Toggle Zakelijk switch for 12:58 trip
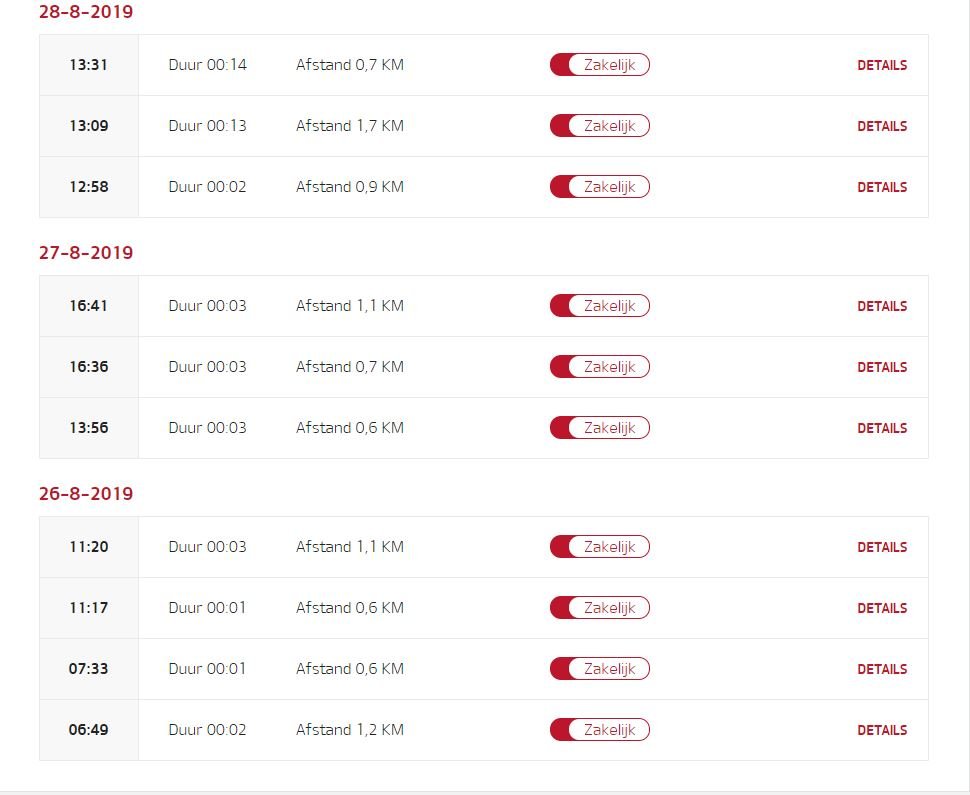 tap(599, 187)
